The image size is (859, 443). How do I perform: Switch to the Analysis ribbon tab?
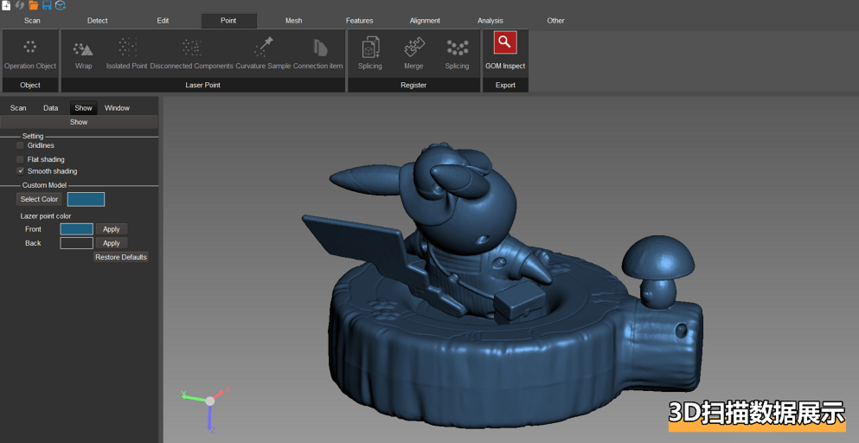click(x=490, y=21)
